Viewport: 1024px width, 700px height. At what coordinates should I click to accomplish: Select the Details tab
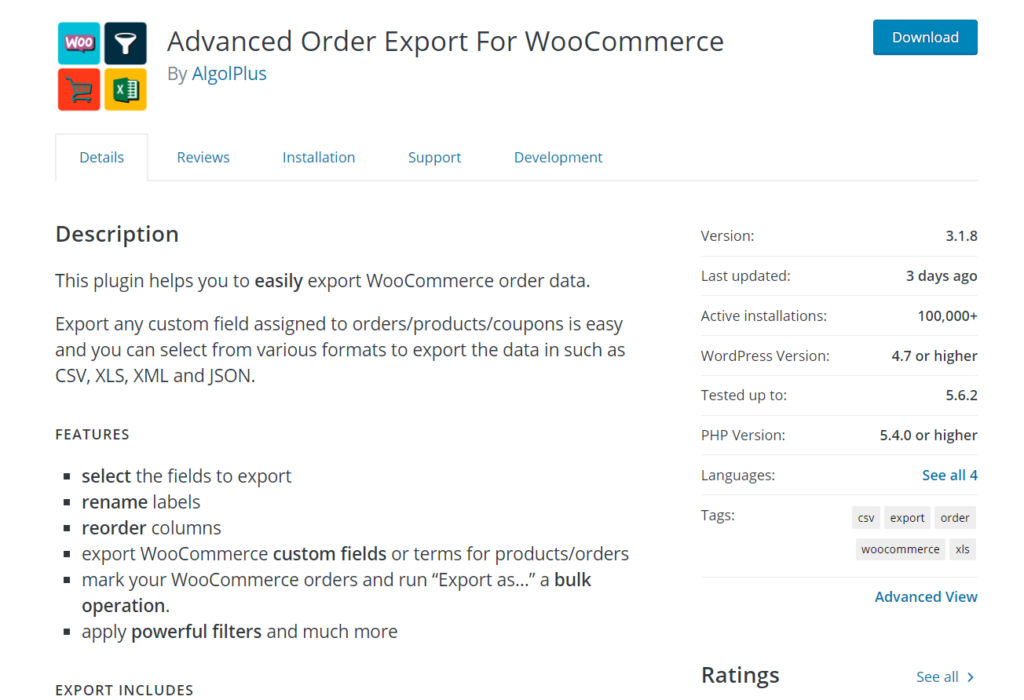(102, 157)
